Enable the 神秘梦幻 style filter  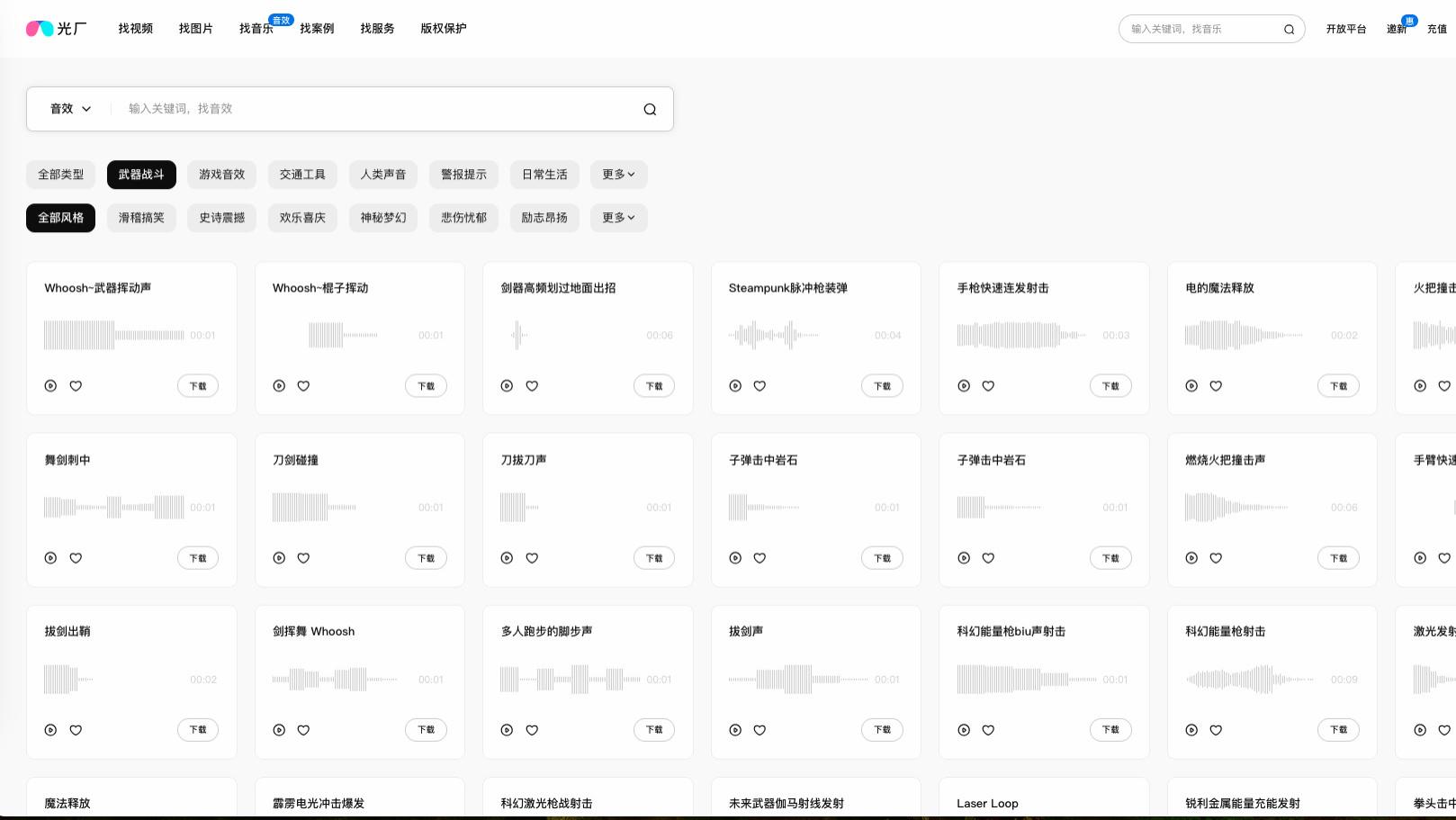(x=383, y=218)
